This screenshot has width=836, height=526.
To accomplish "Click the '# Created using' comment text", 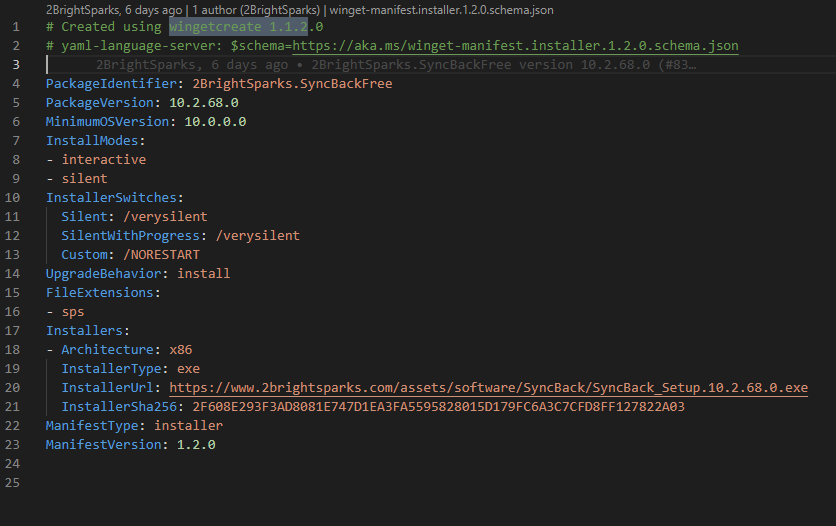I will (103, 27).
